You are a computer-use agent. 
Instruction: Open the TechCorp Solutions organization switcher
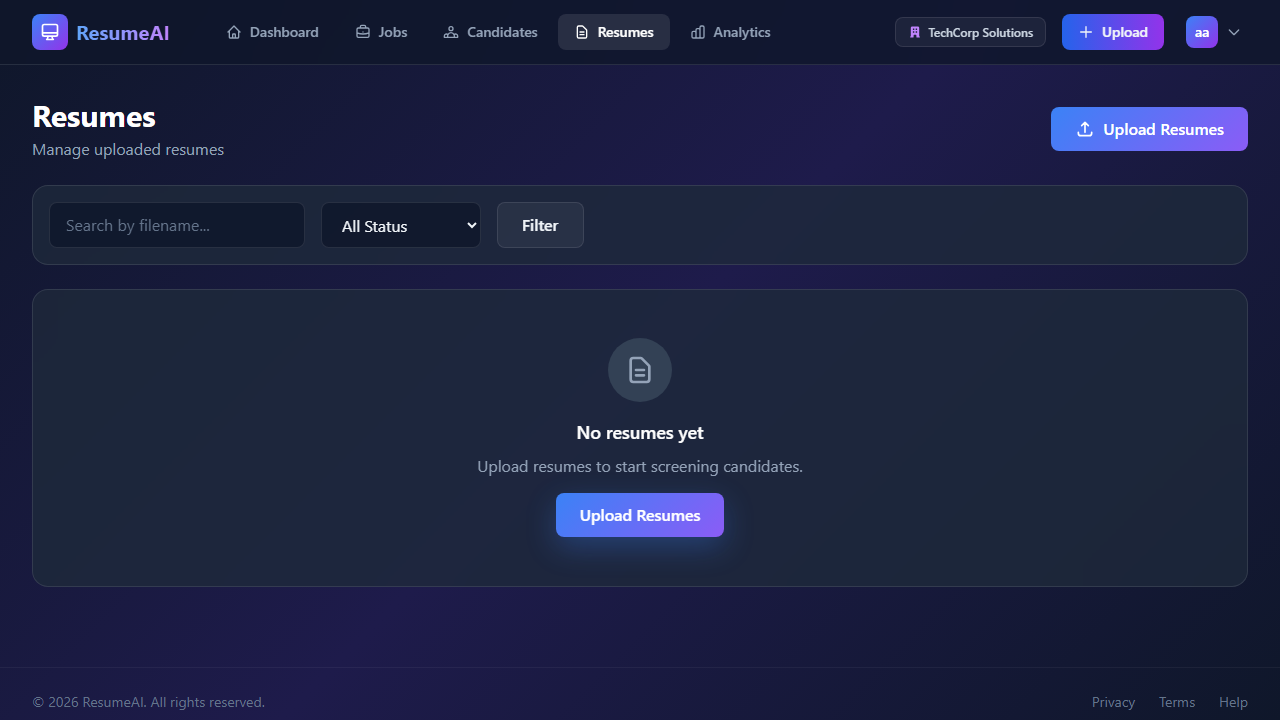click(969, 31)
